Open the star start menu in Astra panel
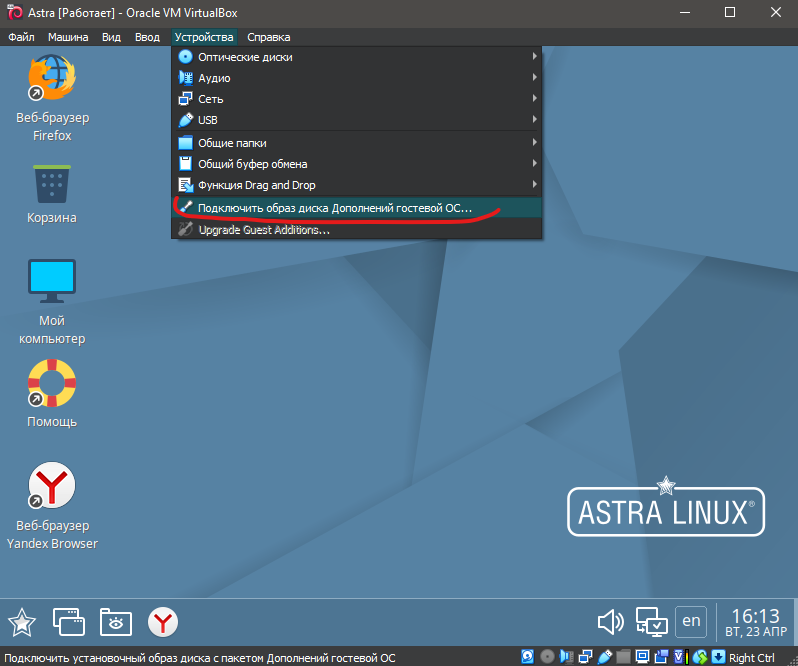This screenshot has width=798, height=666. pos(22,622)
